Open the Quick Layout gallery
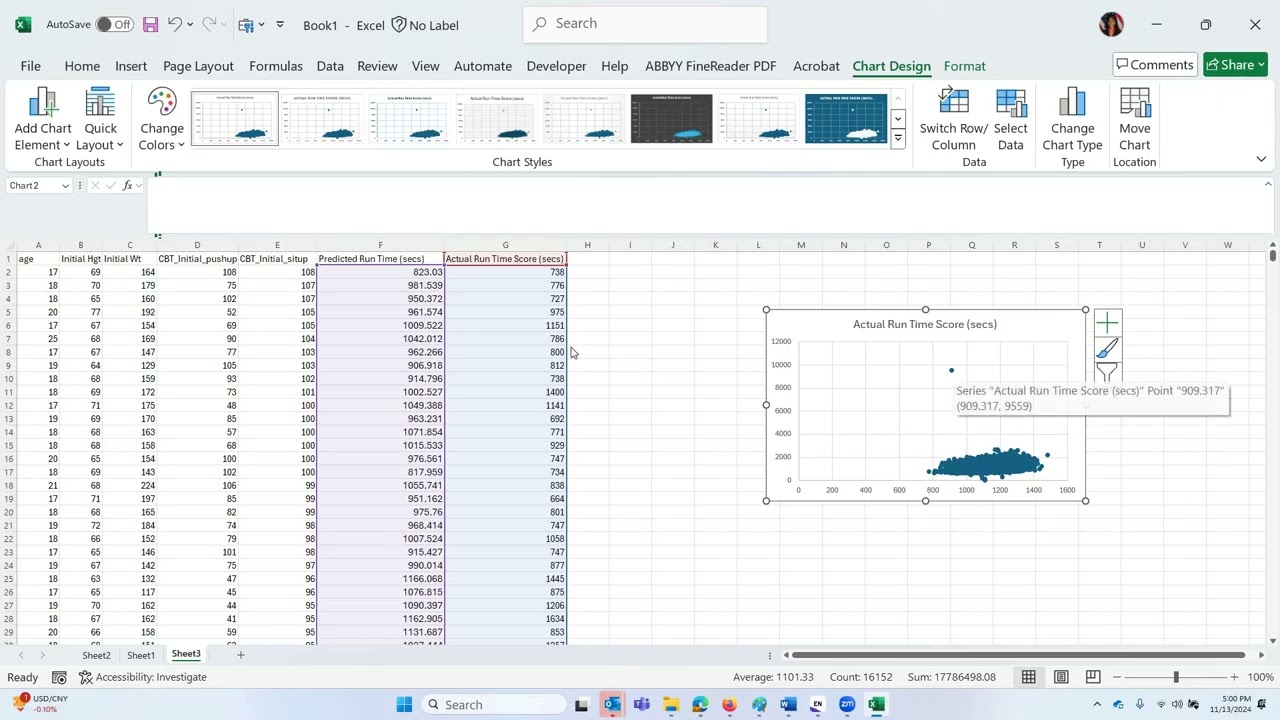Image resolution: width=1280 pixels, height=720 pixels. tap(100, 119)
